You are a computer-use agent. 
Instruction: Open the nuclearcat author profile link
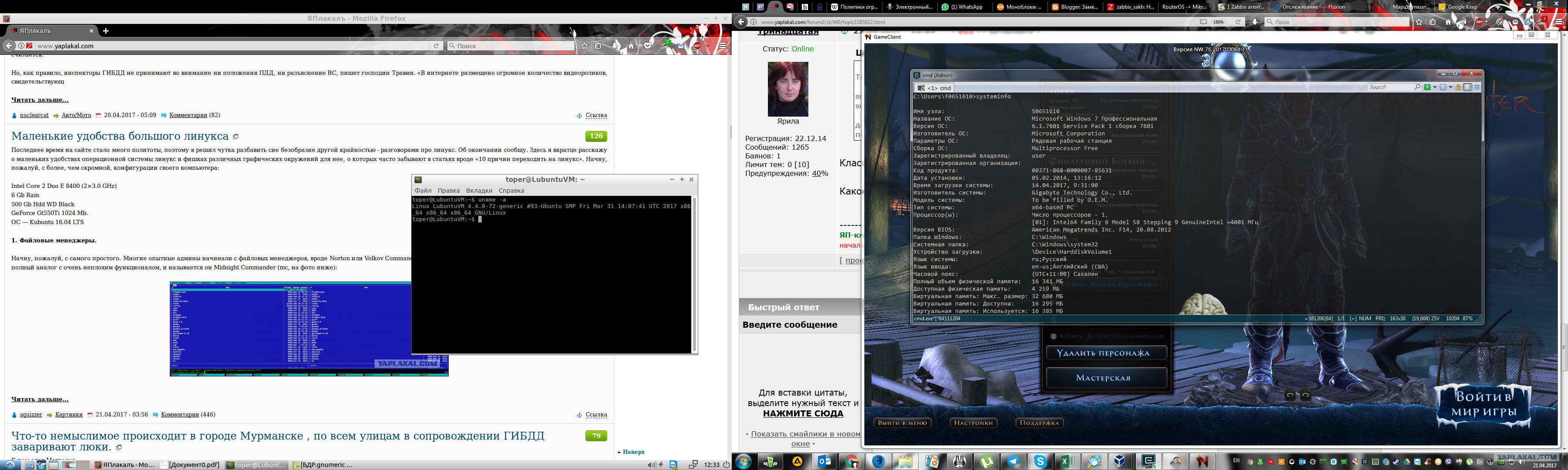(34, 115)
